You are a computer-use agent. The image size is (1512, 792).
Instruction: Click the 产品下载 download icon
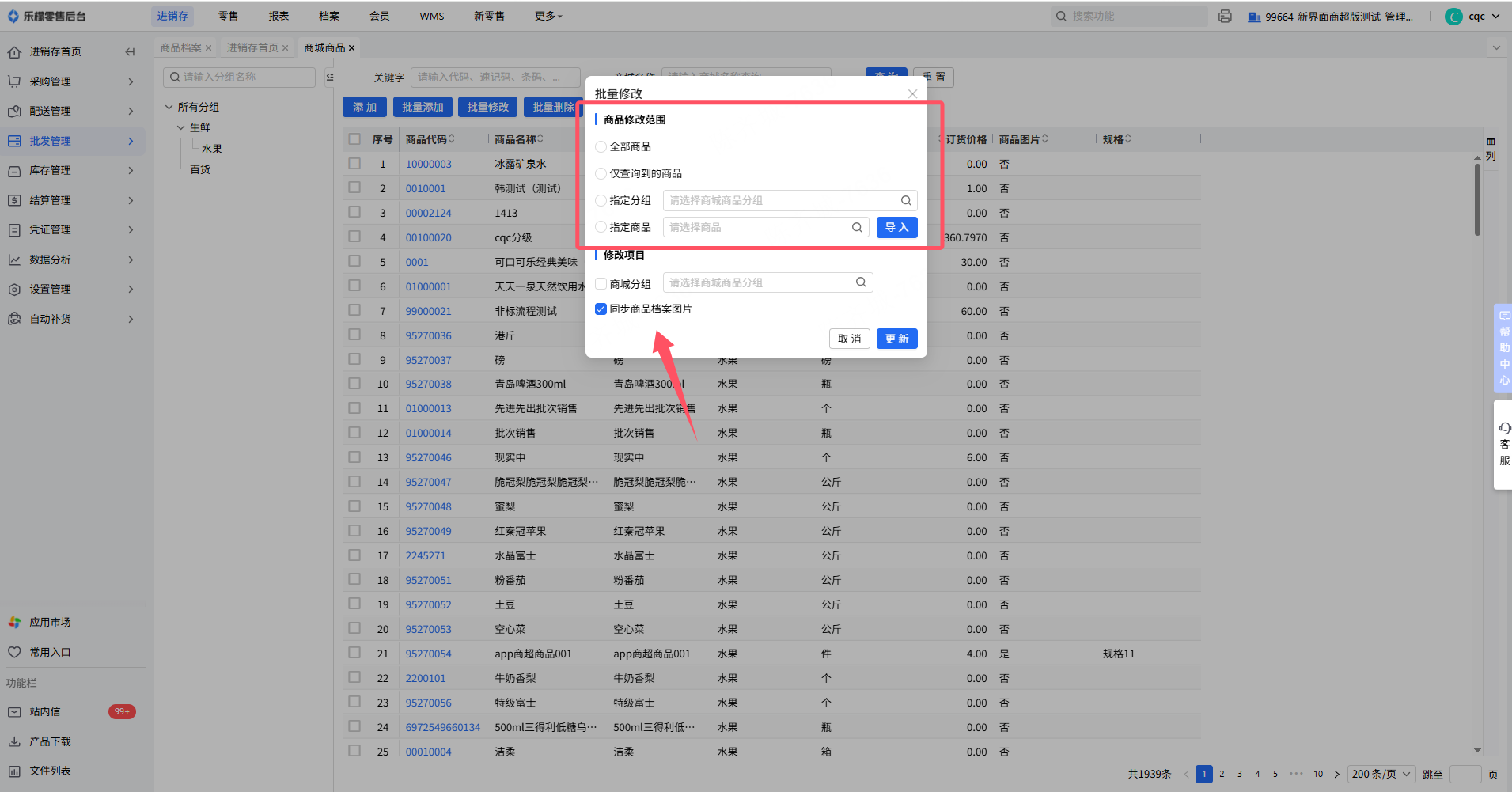[x=14, y=741]
